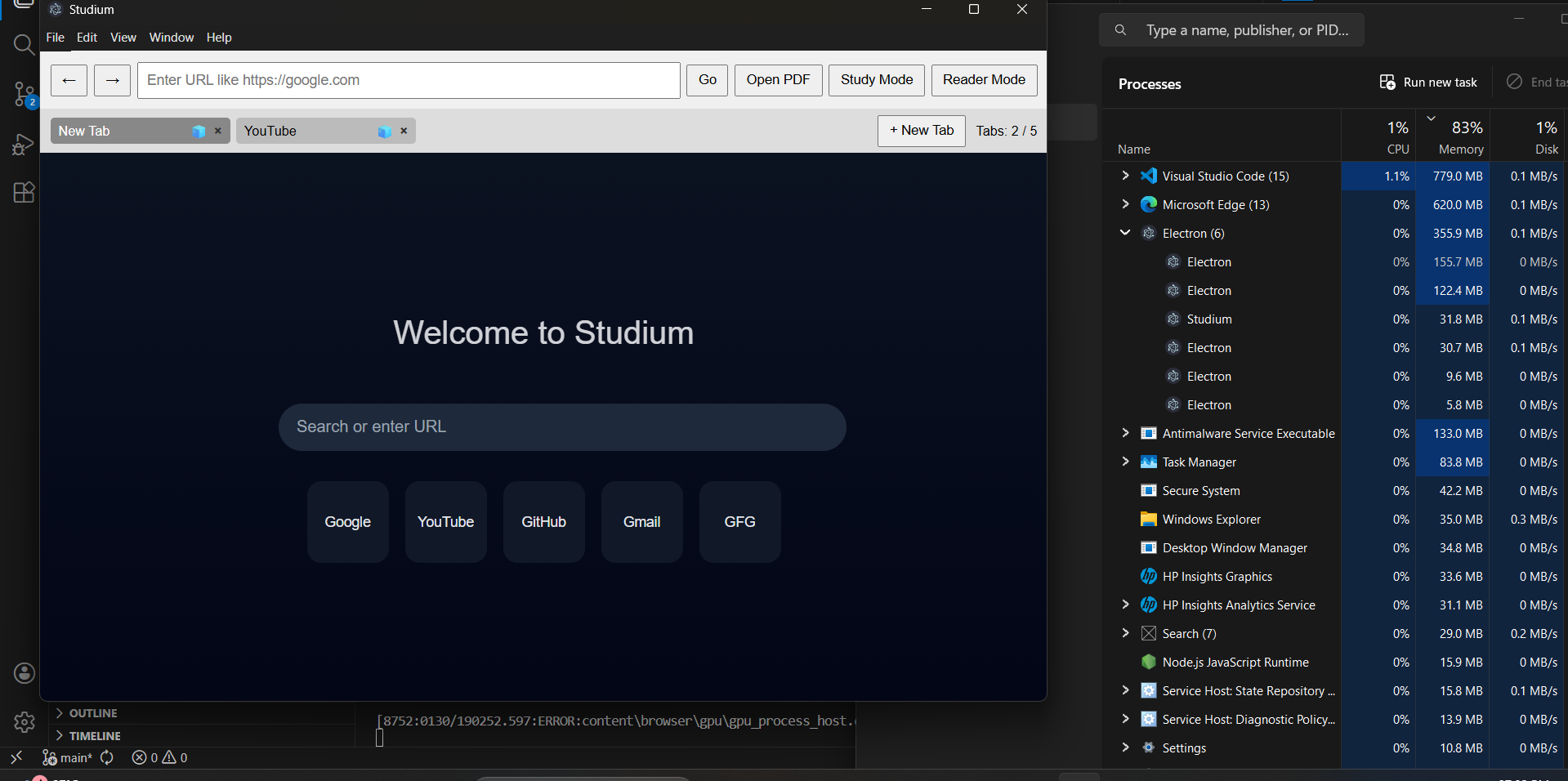Click the Task Manager search magnifier icon
Screen dimensions: 1568x781
pyautogui.click(x=1120, y=30)
